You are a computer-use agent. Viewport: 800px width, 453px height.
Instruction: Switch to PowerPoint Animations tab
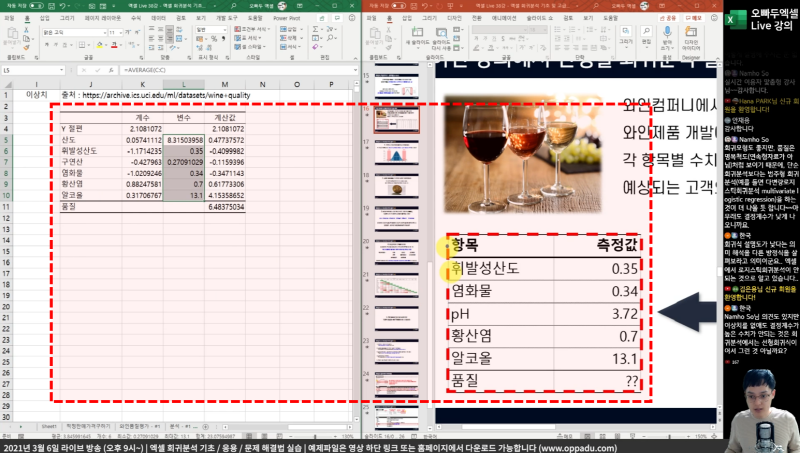[x=502, y=18]
